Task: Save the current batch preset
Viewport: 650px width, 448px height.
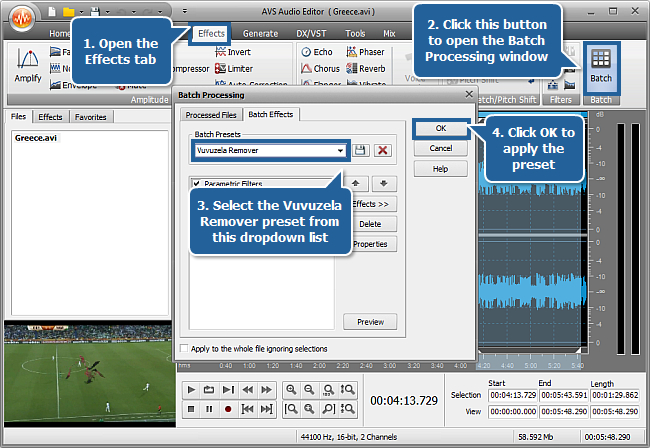Action: (361, 150)
